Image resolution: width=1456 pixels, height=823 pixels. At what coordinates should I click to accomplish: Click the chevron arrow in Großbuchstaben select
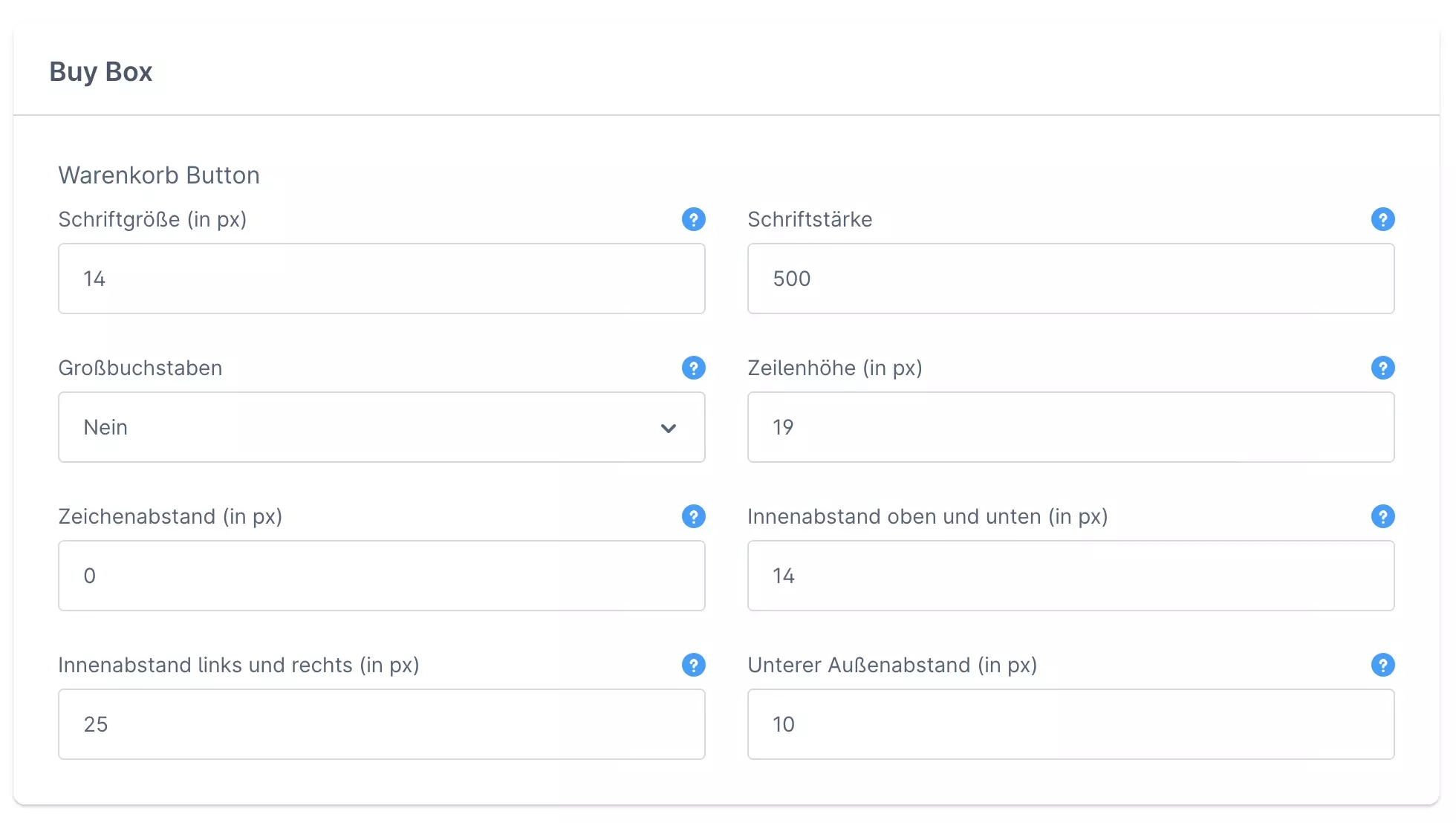click(x=668, y=428)
